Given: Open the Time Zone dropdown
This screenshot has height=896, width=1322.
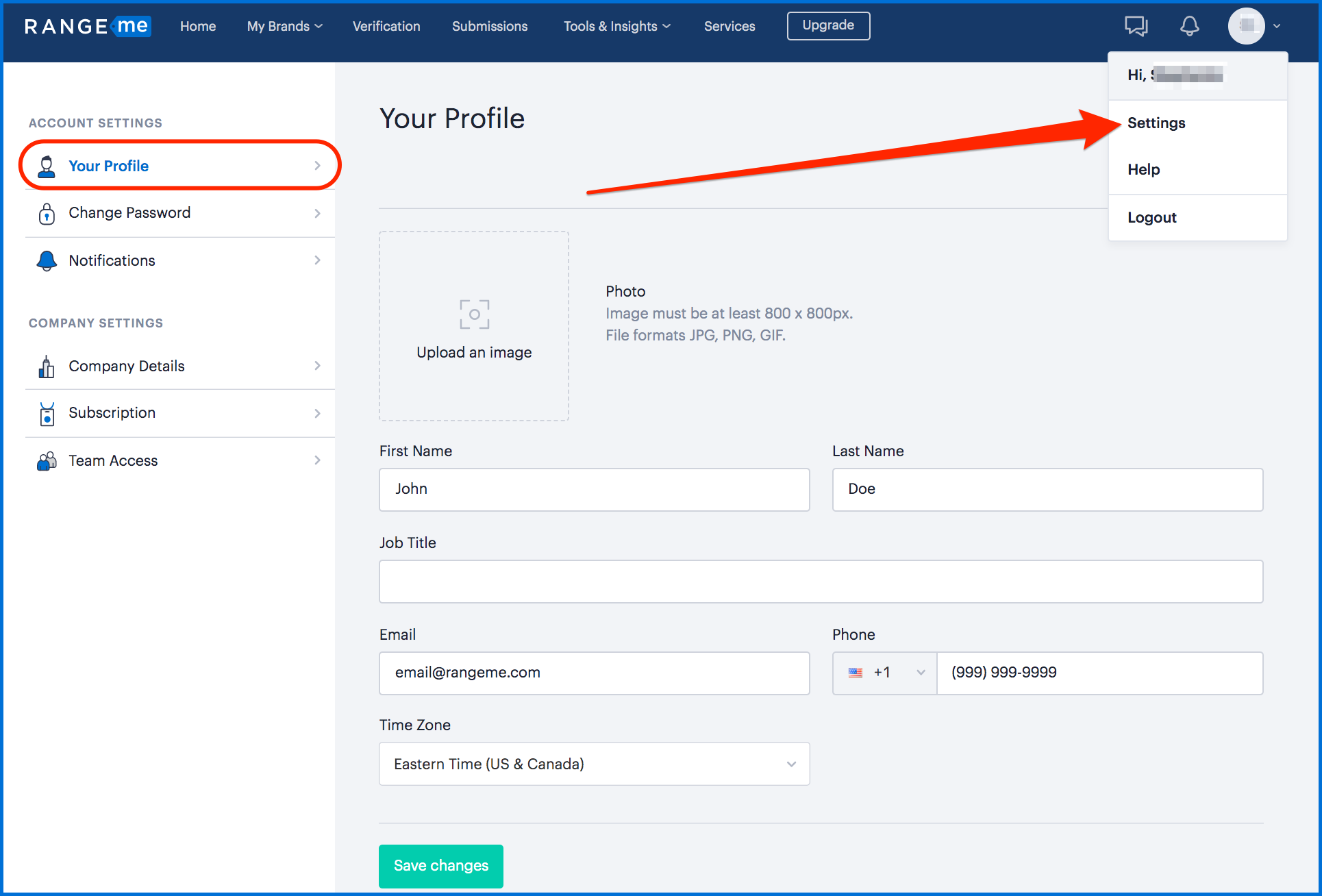Looking at the screenshot, I should [594, 764].
